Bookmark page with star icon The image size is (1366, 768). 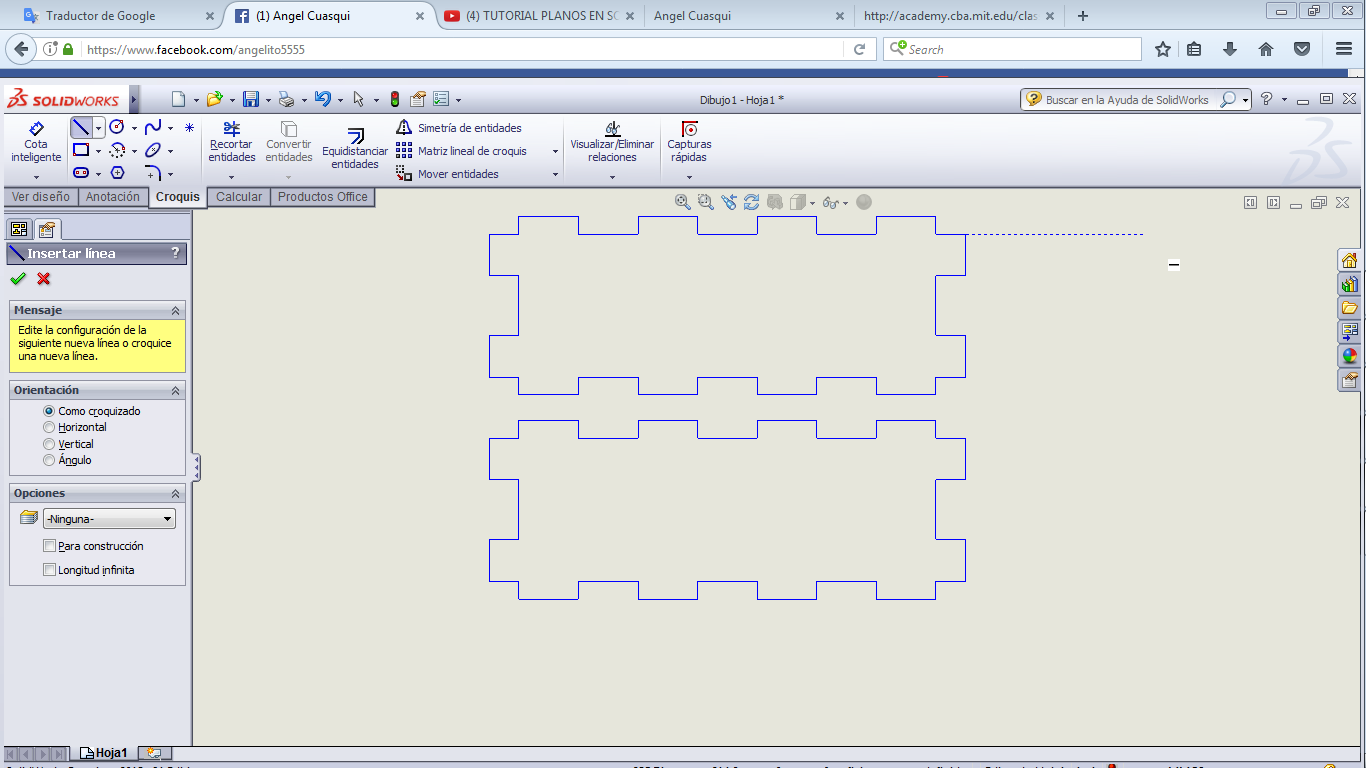[1162, 49]
